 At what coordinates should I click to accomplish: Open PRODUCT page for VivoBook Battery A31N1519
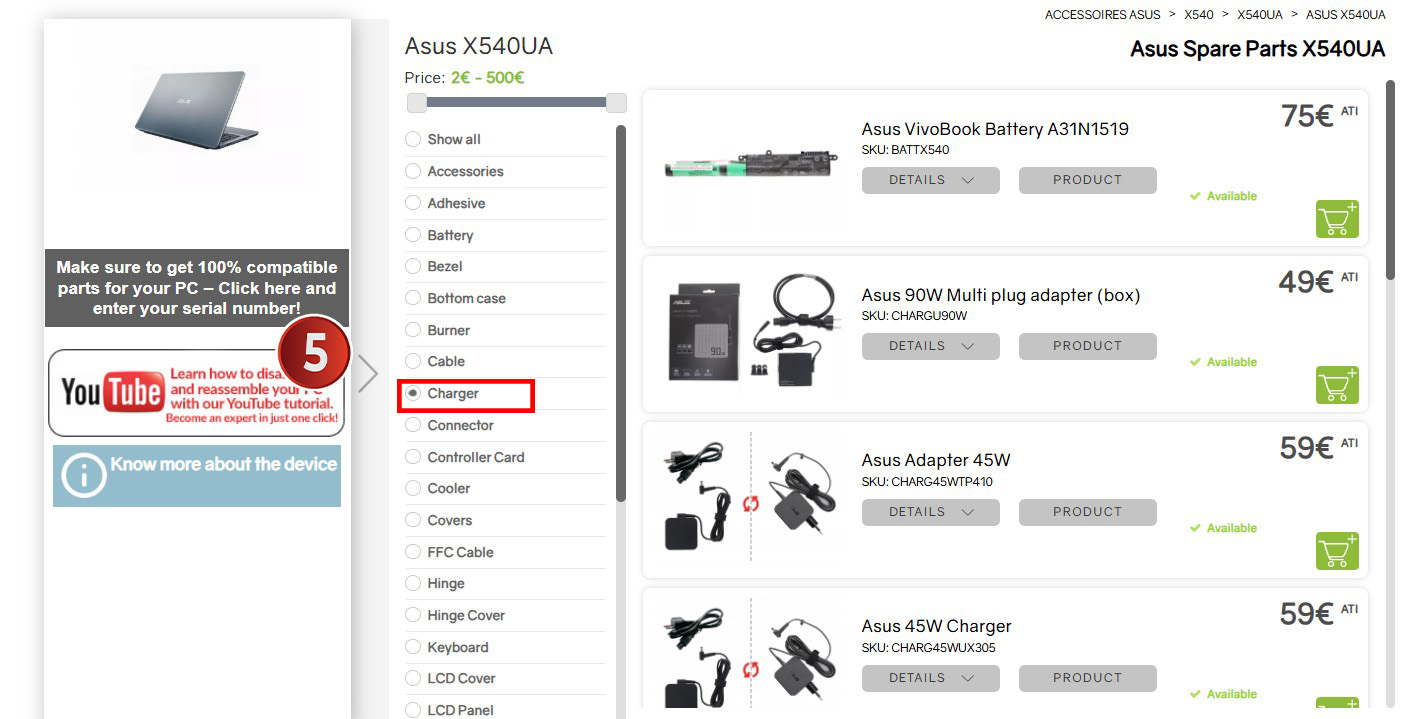1088,180
